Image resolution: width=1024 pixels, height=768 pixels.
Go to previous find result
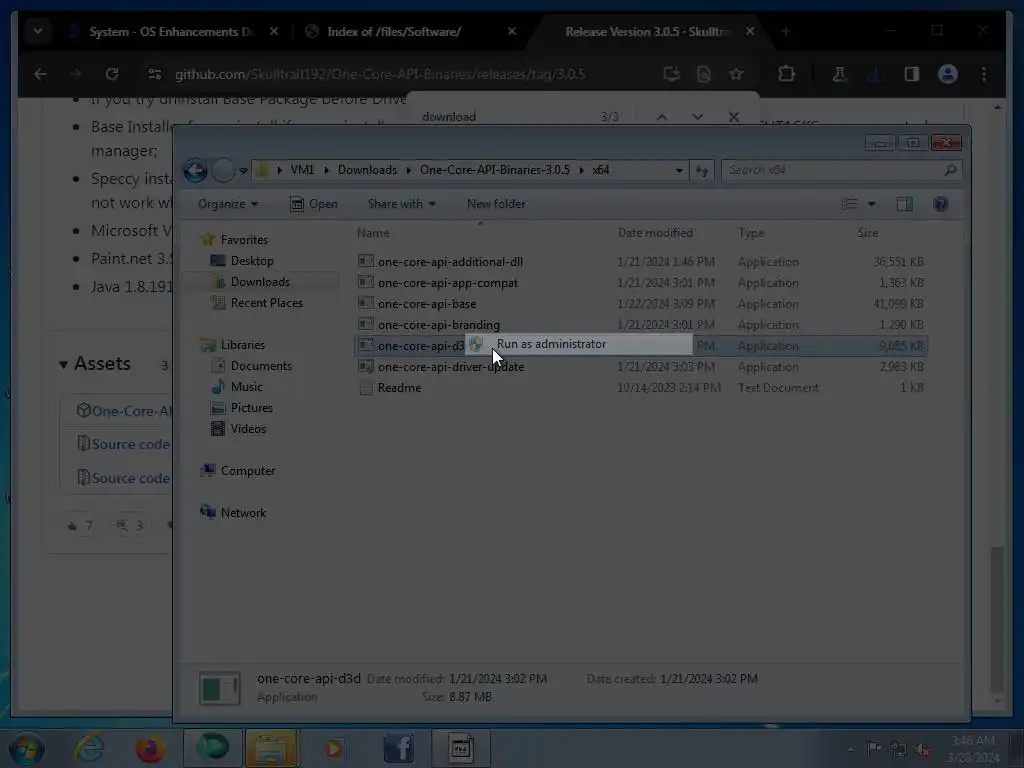[662, 117]
